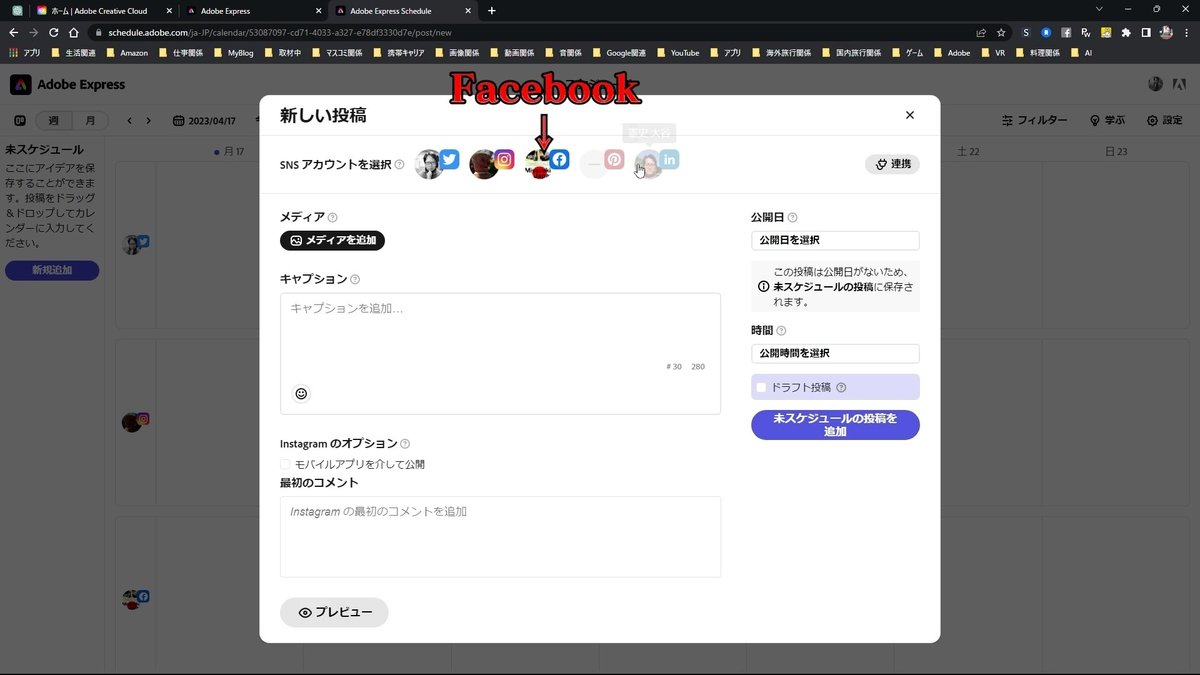Bookmark this page with star icon
Screen dimensions: 1200x675
coord(1001,32)
